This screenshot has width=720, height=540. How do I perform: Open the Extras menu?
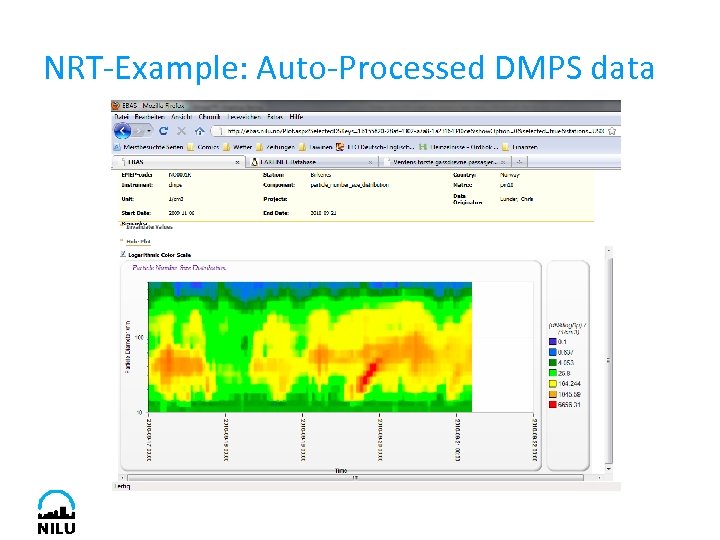point(275,117)
